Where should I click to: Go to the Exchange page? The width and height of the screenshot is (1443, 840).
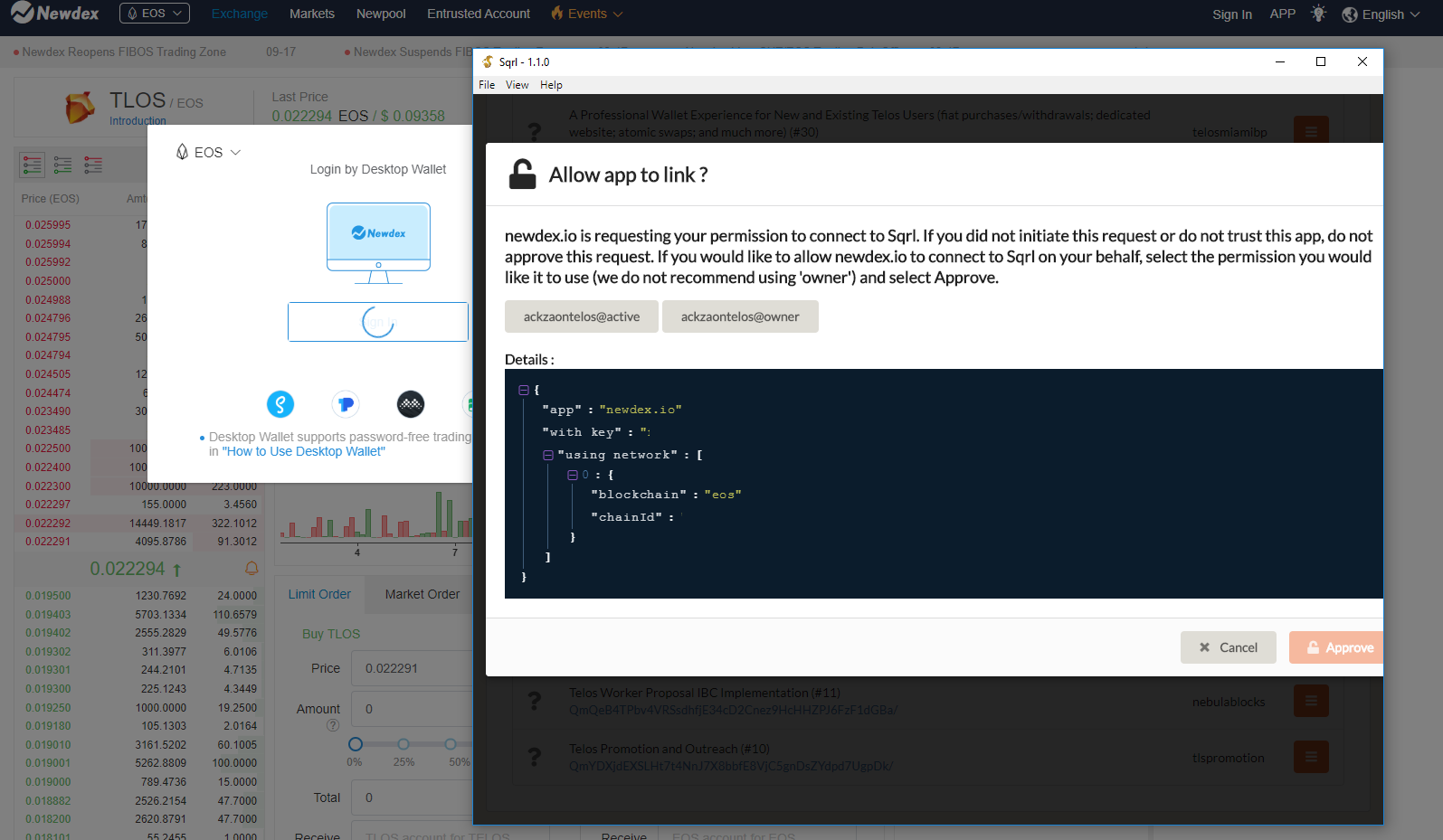point(240,14)
